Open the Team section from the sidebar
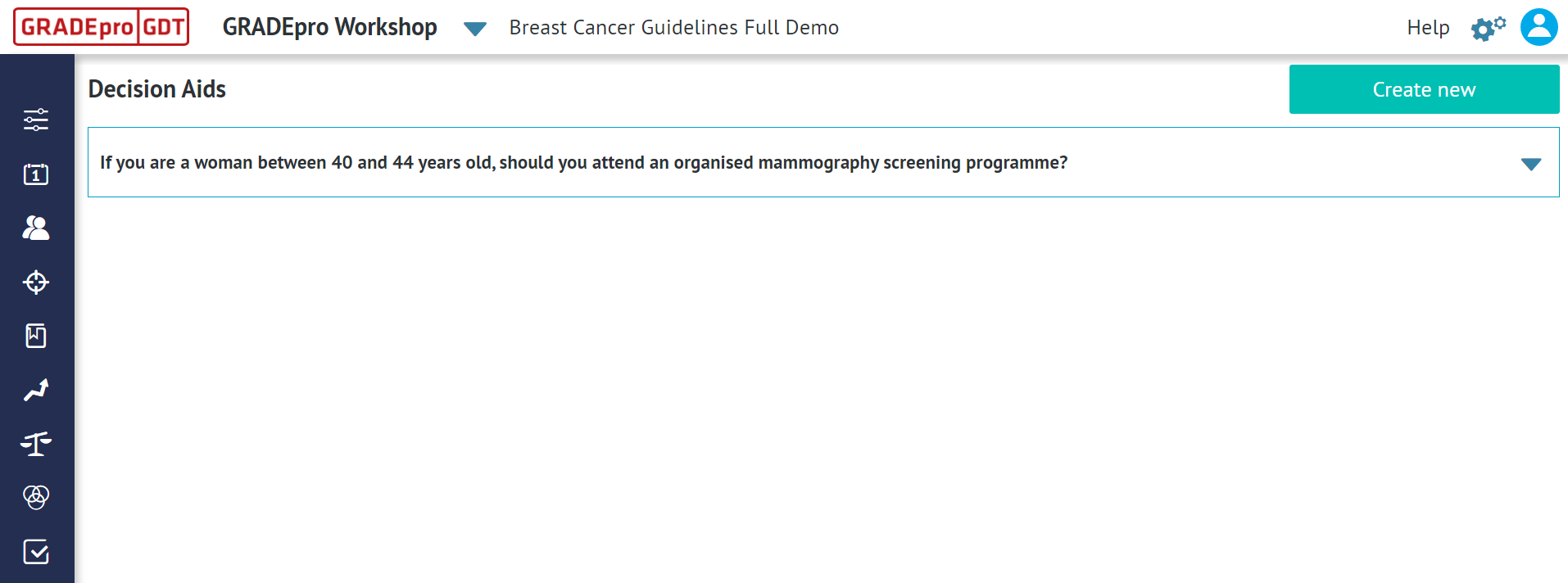This screenshot has height=583, width=1568. click(x=35, y=228)
